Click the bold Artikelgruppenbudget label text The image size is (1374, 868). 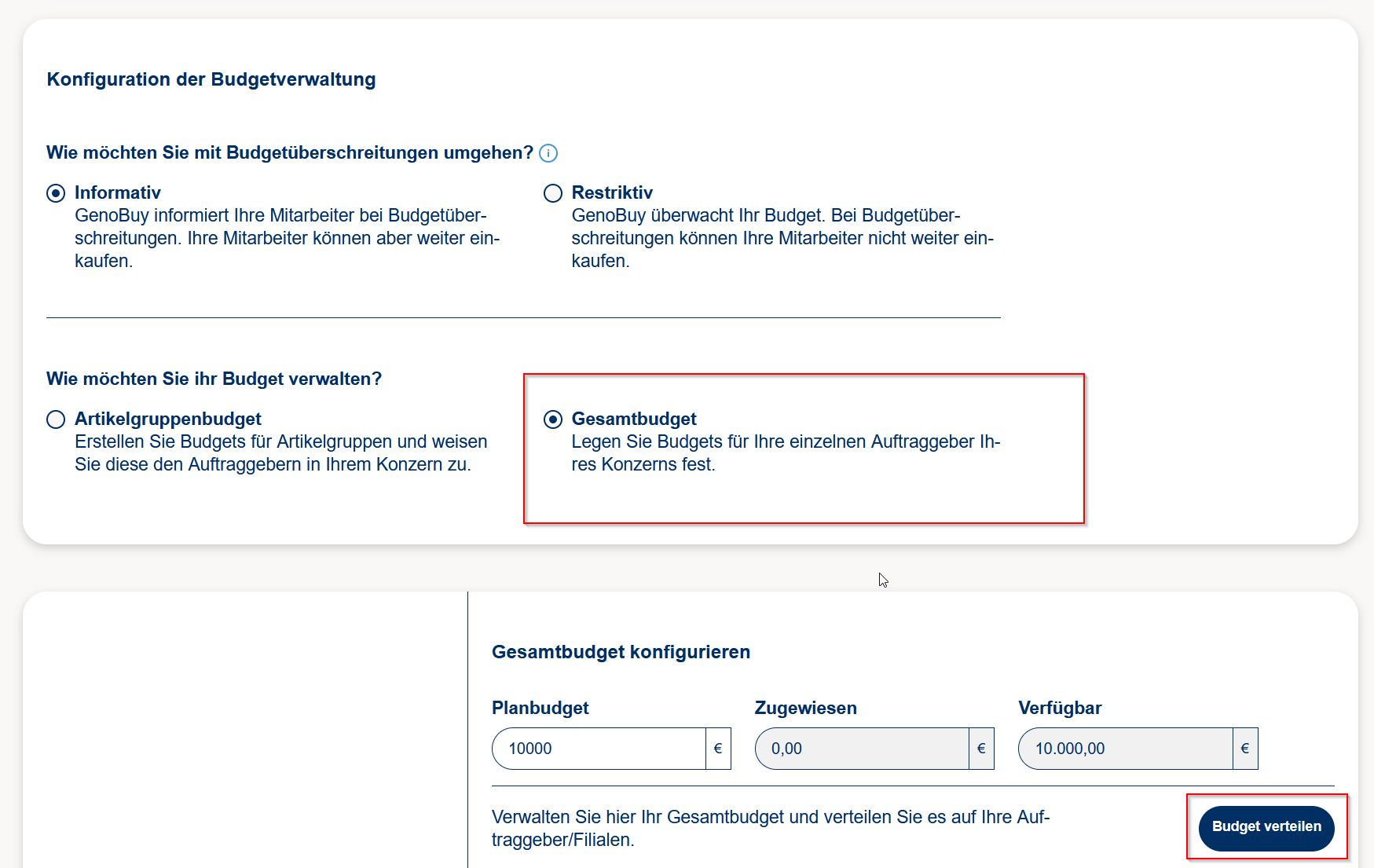click(x=168, y=419)
